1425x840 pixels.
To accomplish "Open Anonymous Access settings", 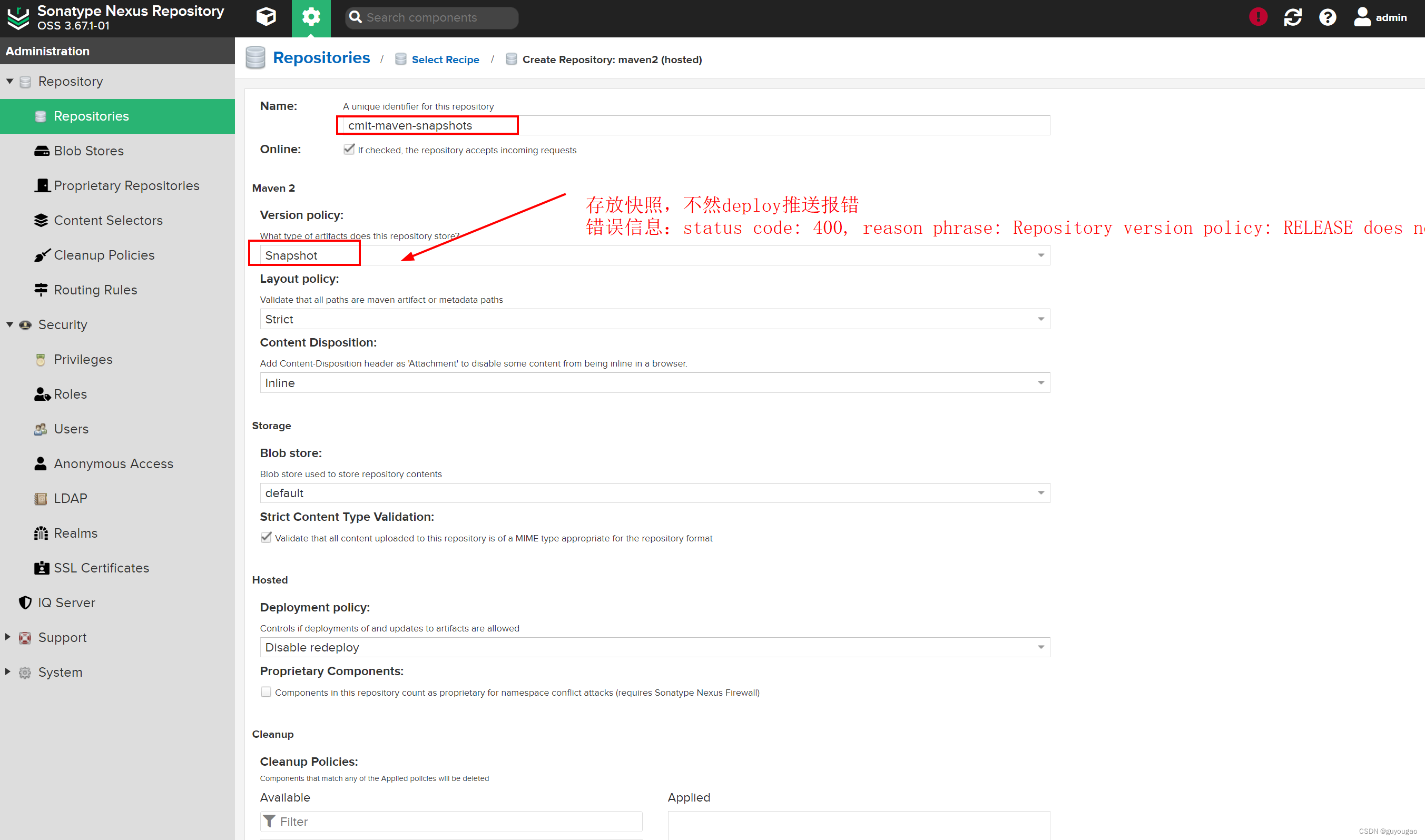I will coord(113,463).
